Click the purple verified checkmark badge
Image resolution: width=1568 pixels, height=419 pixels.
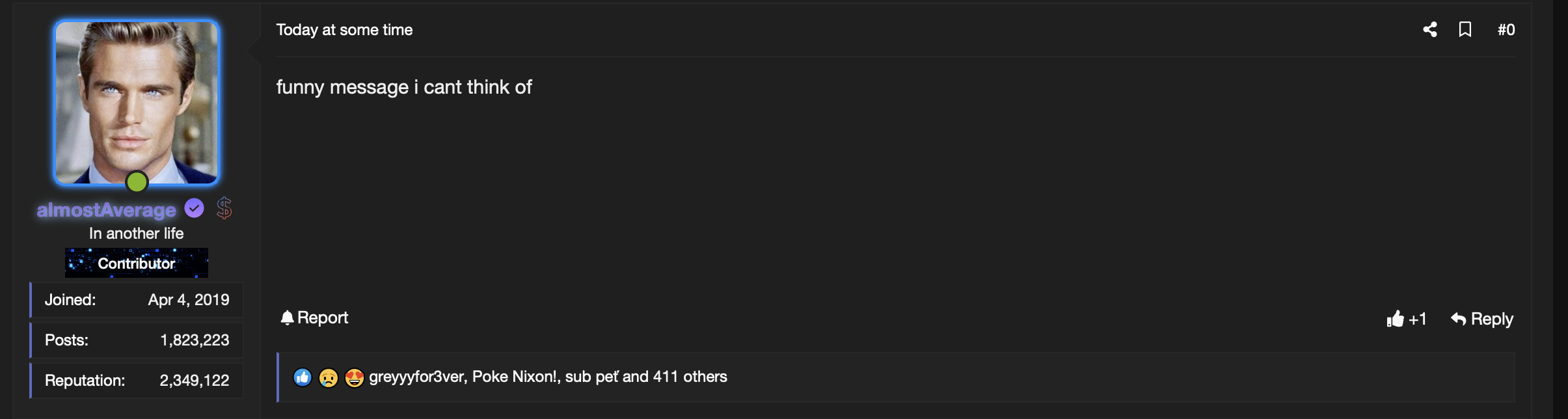click(195, 208)
